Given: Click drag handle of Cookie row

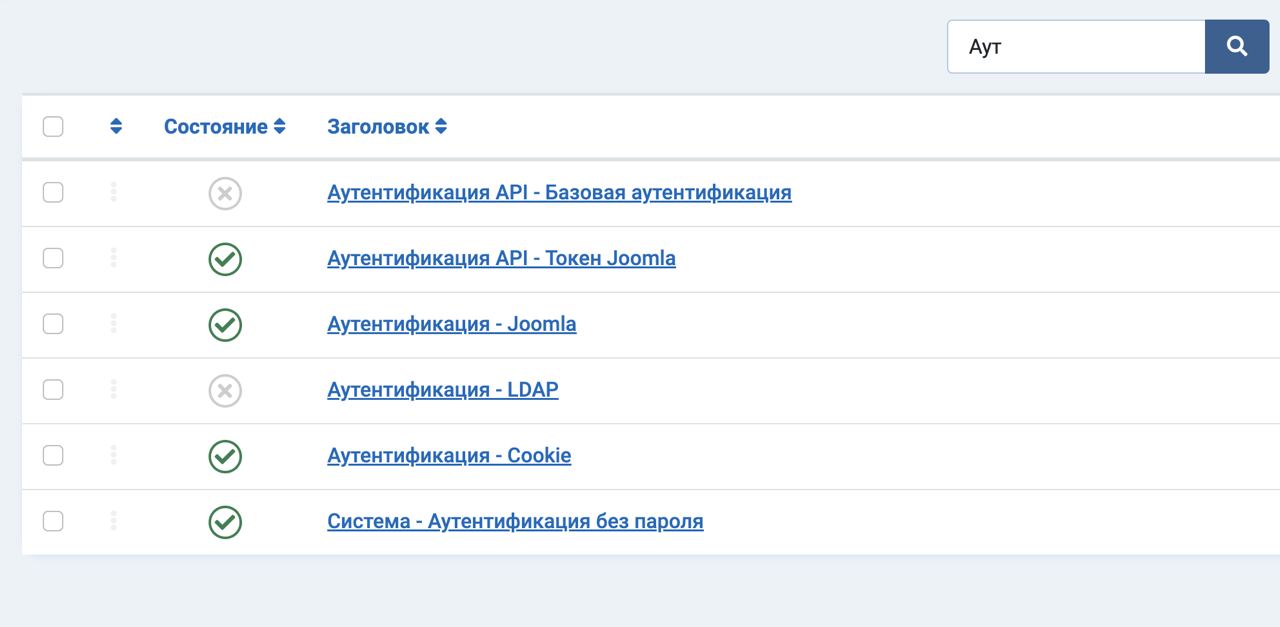Looking at the screenshot, I should [114, 455].
